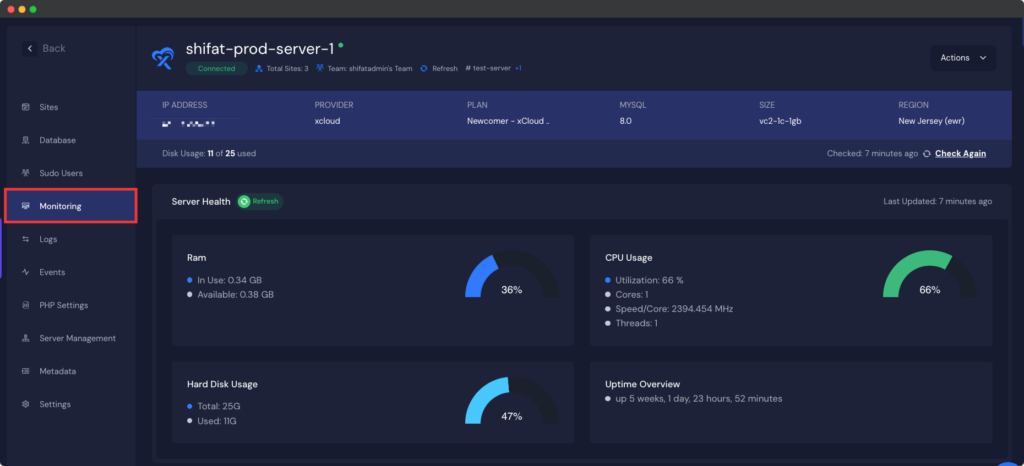Click the green Server Health refresh icon

coord(244,201)
